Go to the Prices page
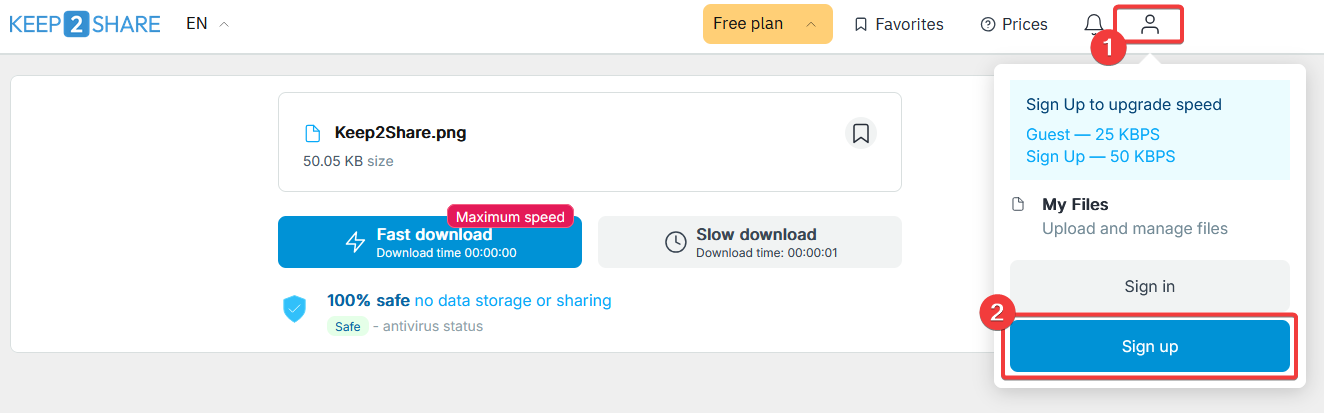 [1014, 24]
